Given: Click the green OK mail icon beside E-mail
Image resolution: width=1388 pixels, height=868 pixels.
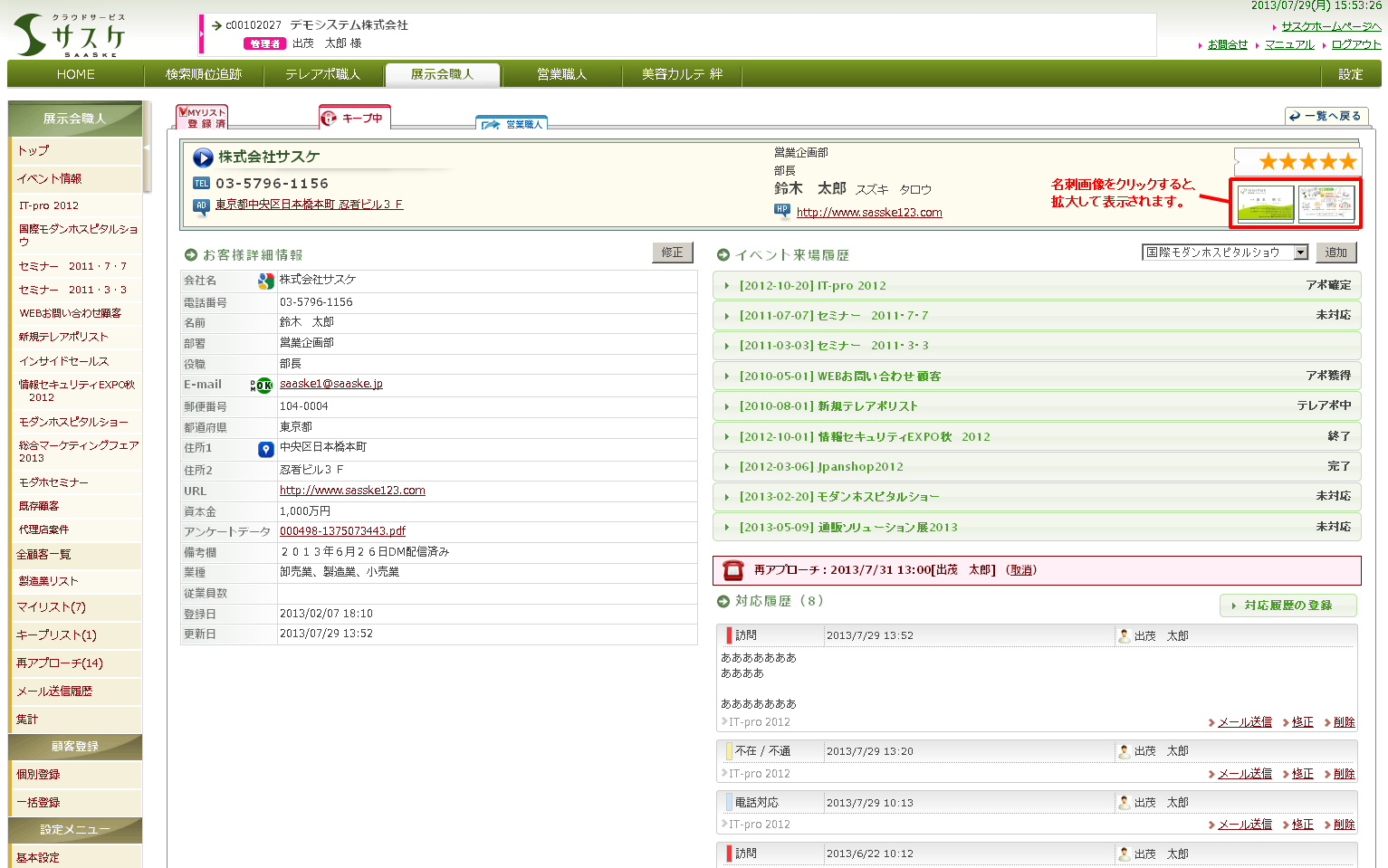Looking at the screenshot, I should pos(262,386).
